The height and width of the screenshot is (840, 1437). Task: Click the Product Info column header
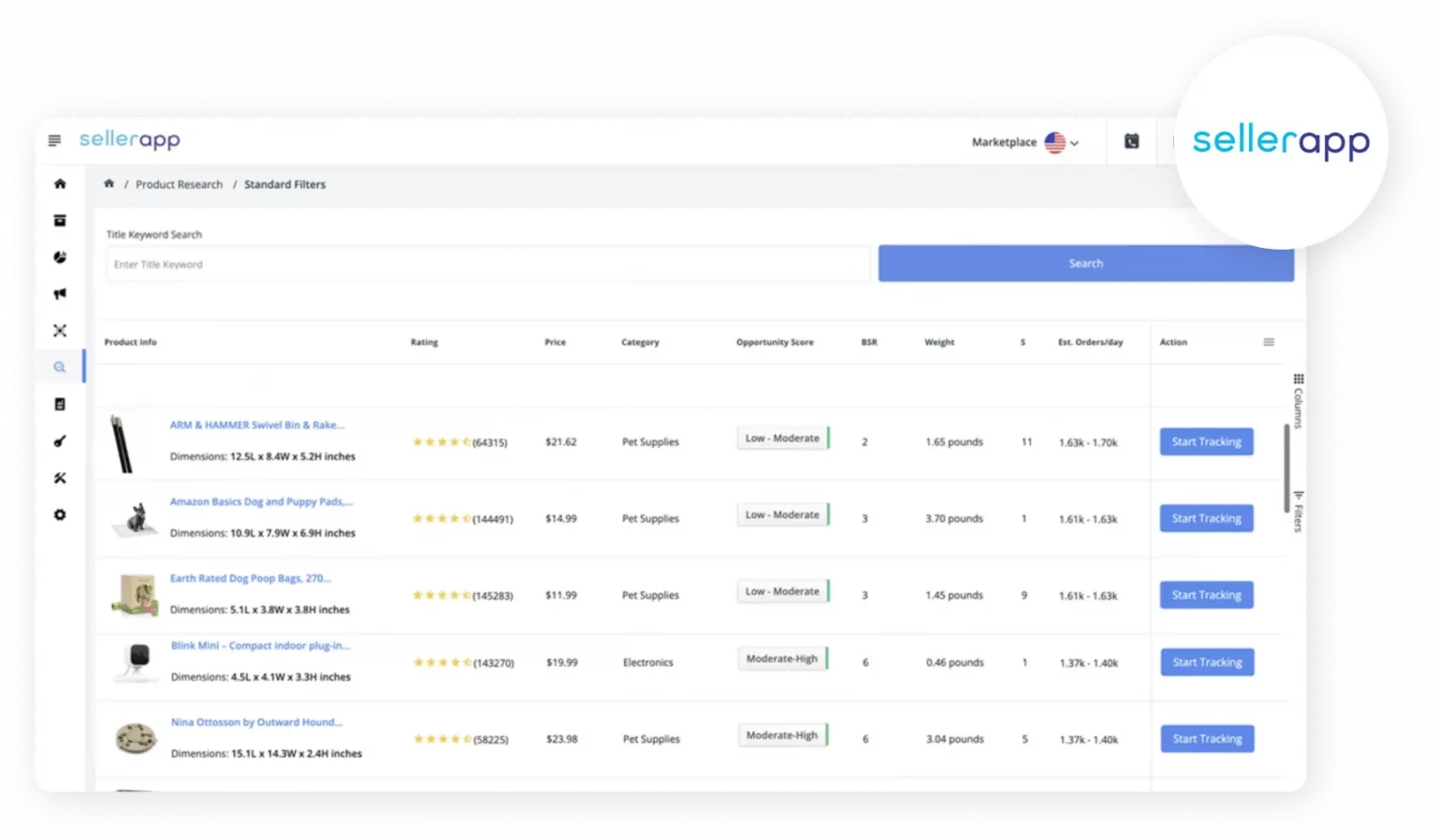pos(130,342)
